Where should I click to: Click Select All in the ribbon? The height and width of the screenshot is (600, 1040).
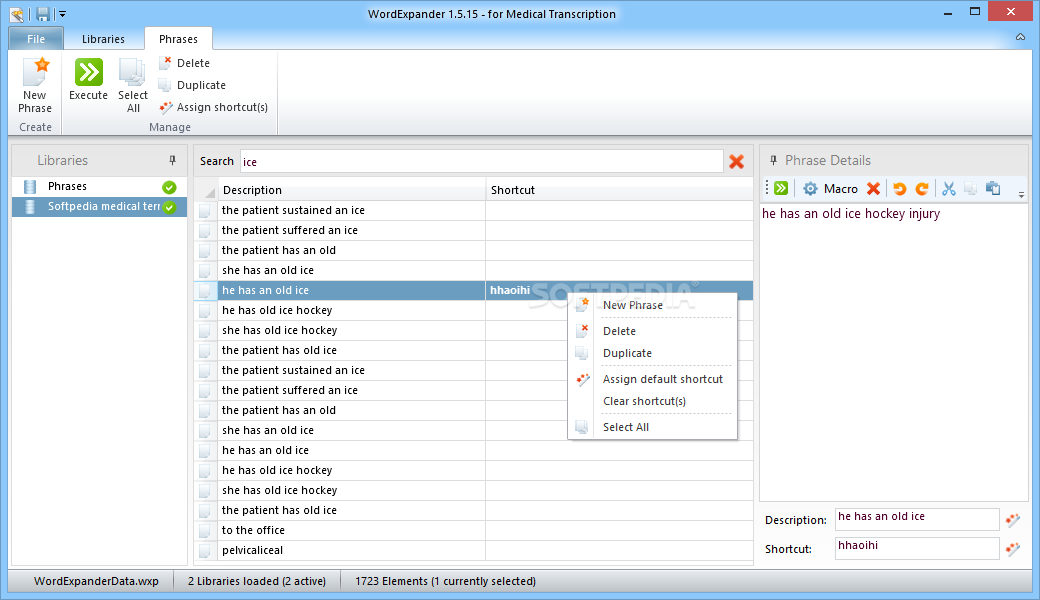133,86
